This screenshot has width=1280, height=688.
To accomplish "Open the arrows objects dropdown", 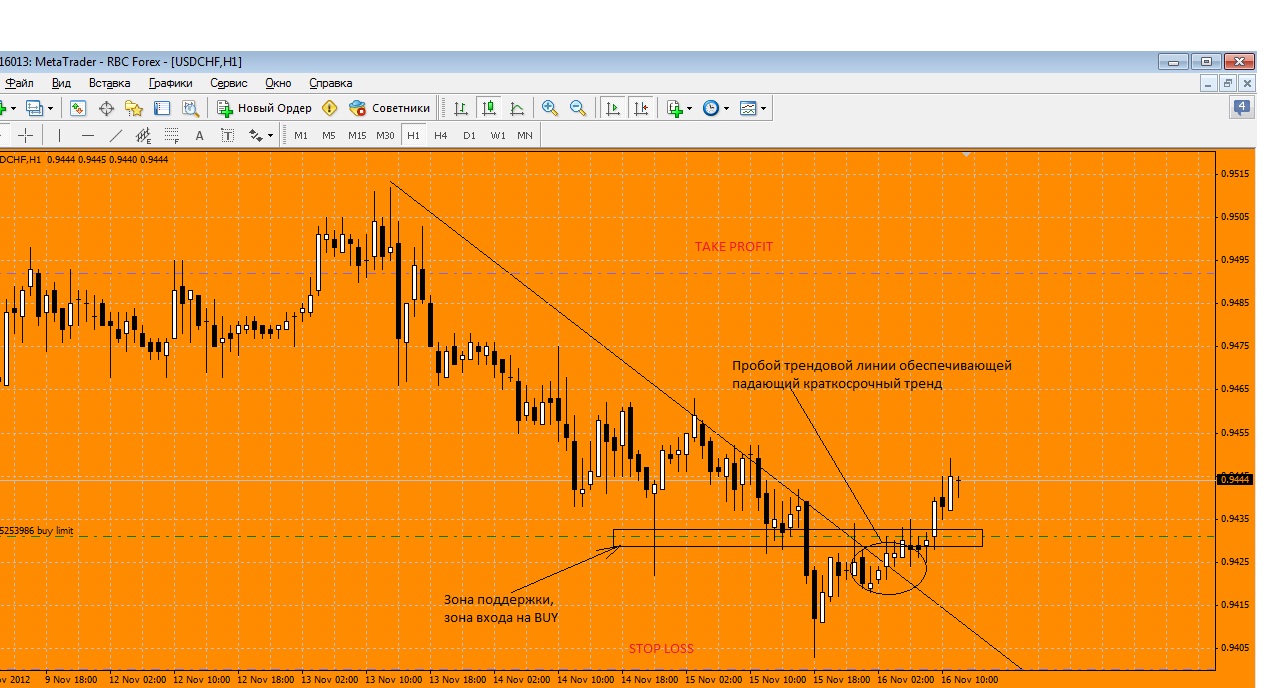I will click(261, 135).
